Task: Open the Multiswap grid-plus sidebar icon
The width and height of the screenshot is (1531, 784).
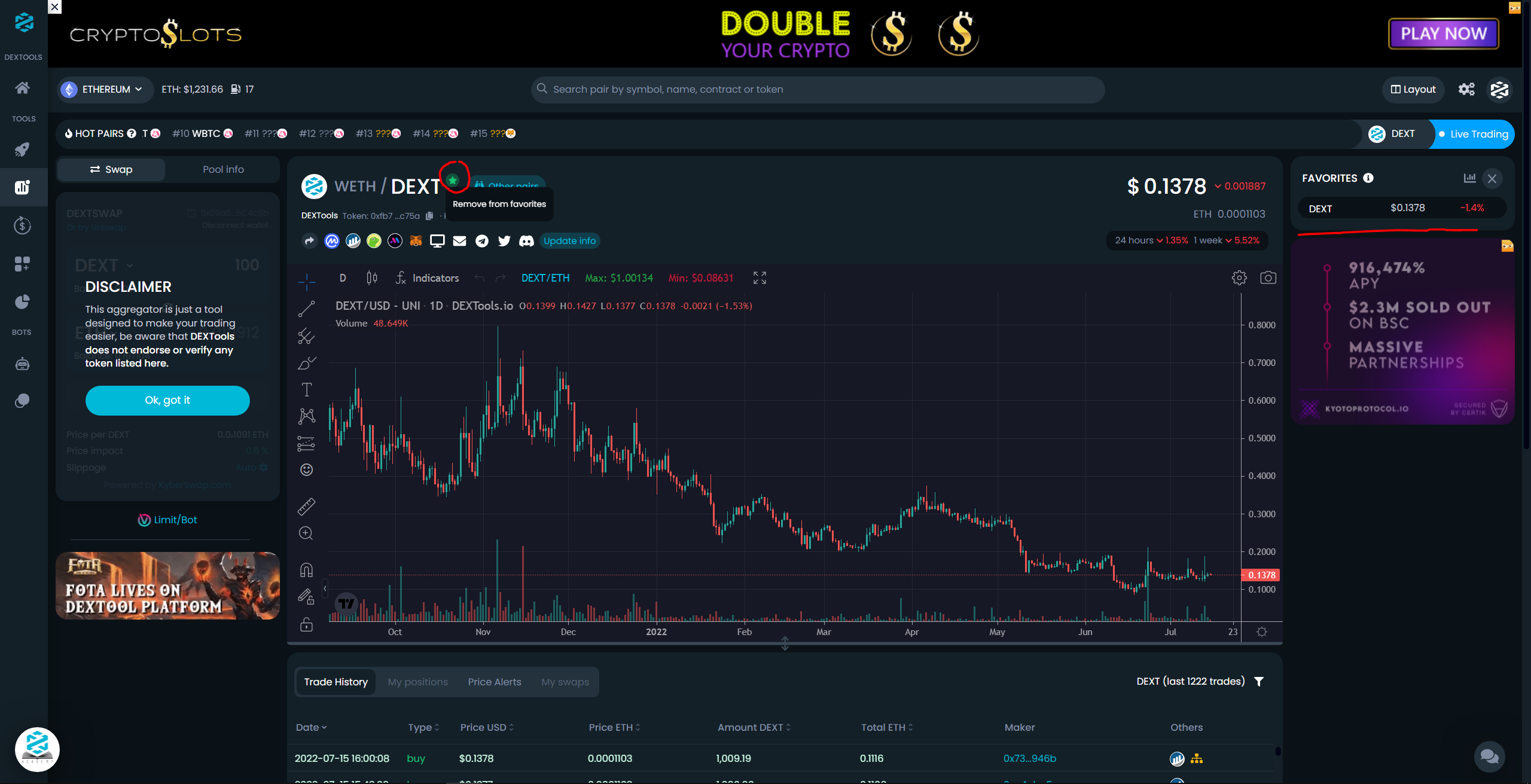Action: click(23, 264)
